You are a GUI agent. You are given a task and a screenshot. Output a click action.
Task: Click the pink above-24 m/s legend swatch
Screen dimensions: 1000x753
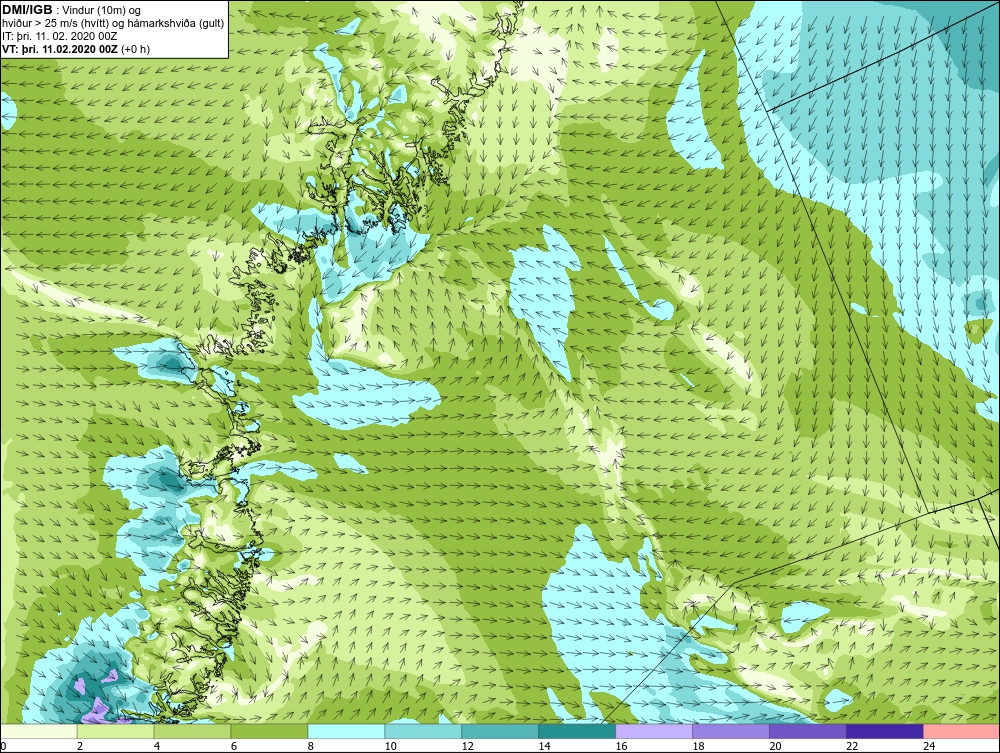(961, 731)
